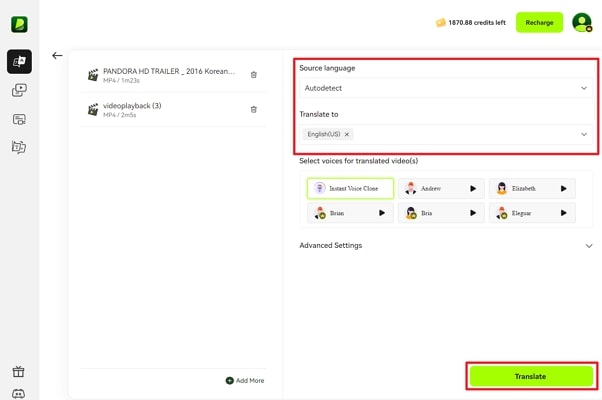
Task: Pick the Elizabeth voice option
Action: click(531, 188)
